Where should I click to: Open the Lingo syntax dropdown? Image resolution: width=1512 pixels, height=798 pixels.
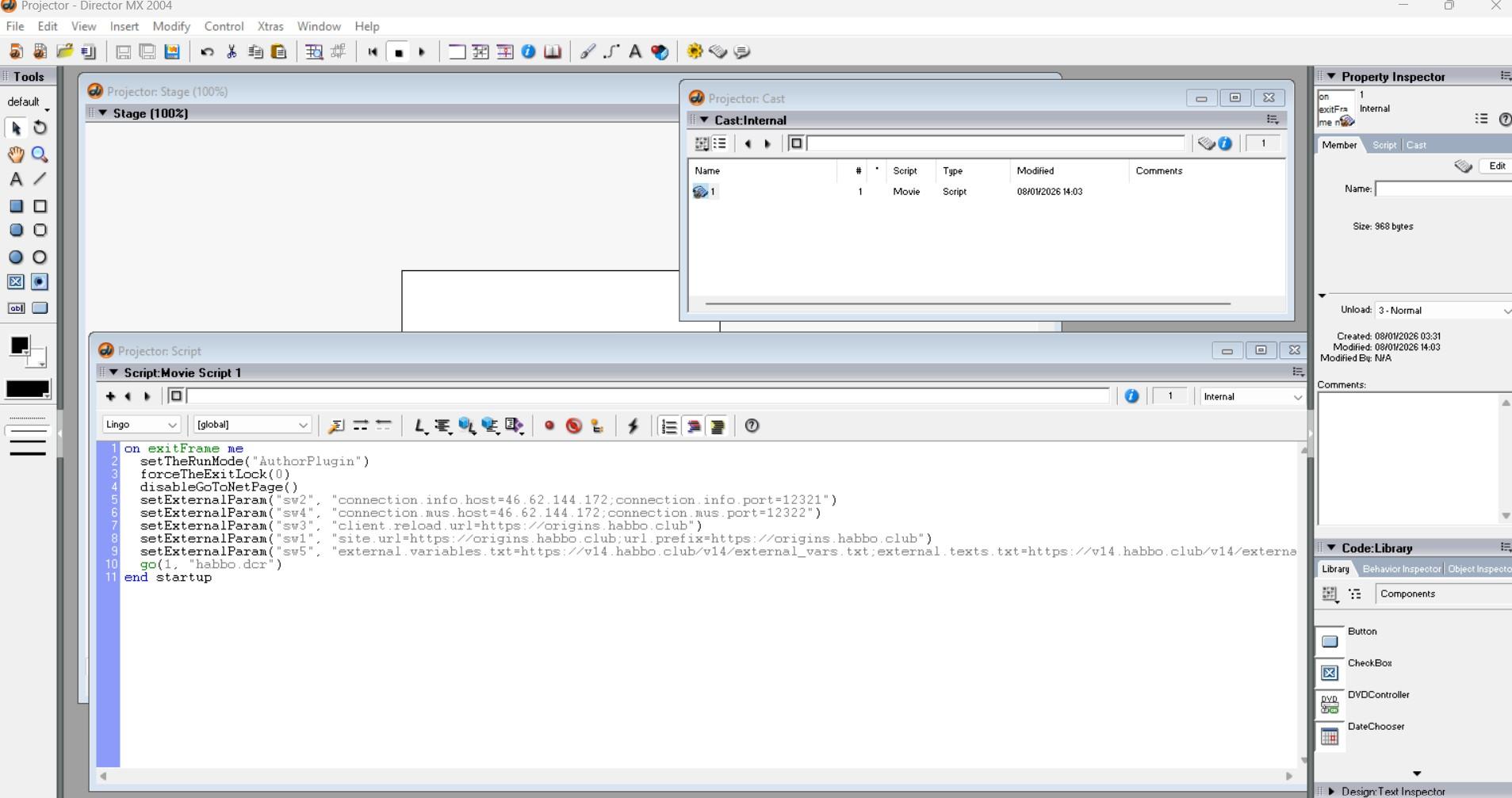coord(141,425)
